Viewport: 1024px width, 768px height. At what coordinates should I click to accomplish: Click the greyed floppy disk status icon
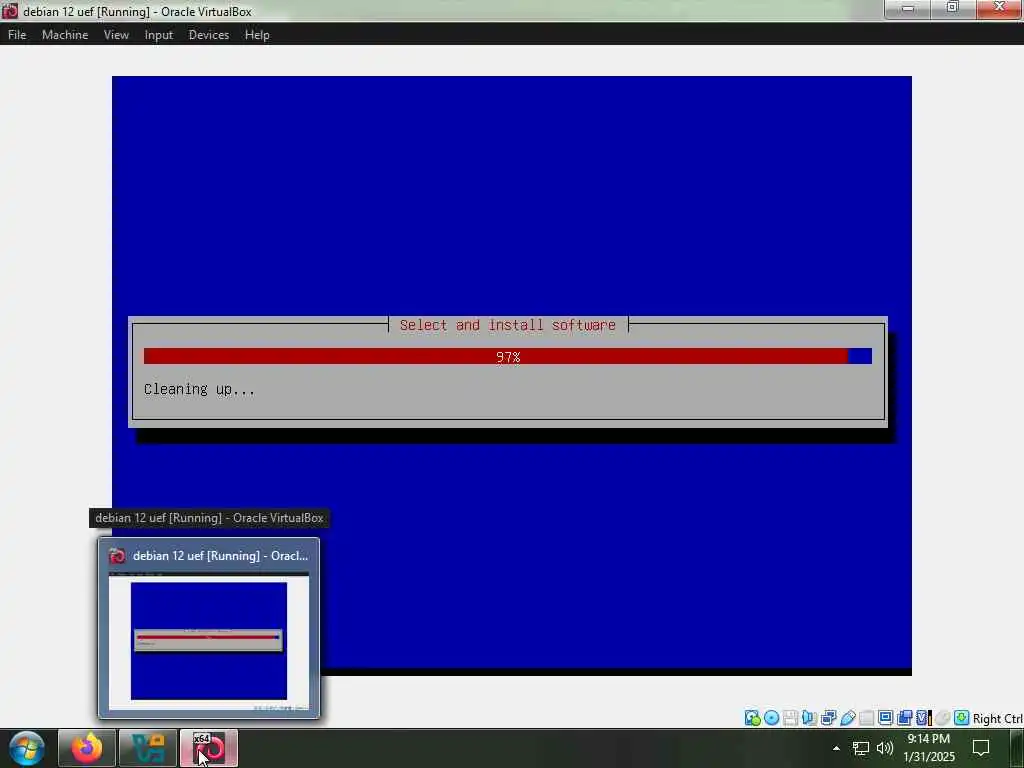pos(790,718)
